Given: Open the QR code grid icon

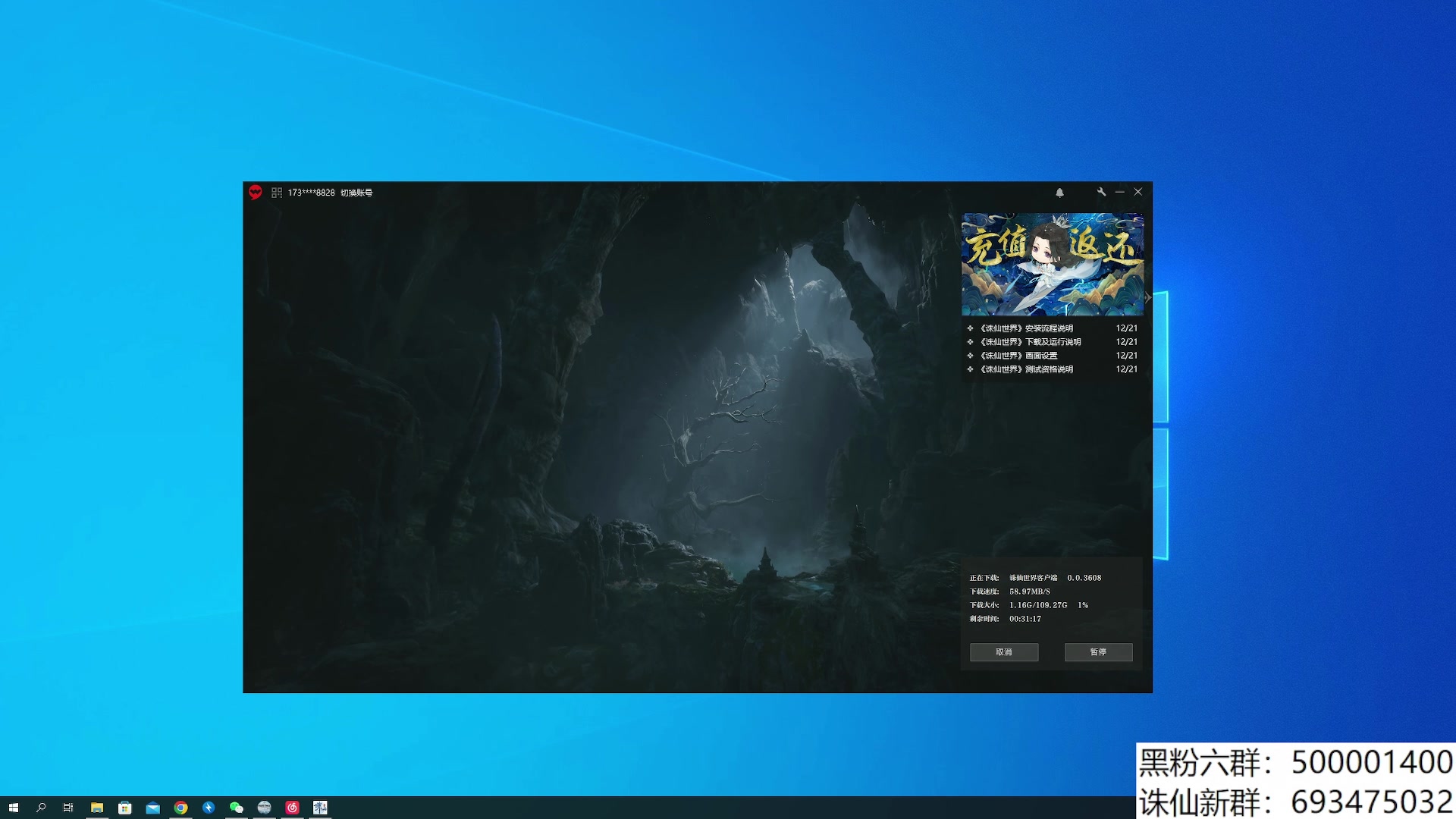Looking at the screenshot, I should pyautogui.click(x=277, y=193).
